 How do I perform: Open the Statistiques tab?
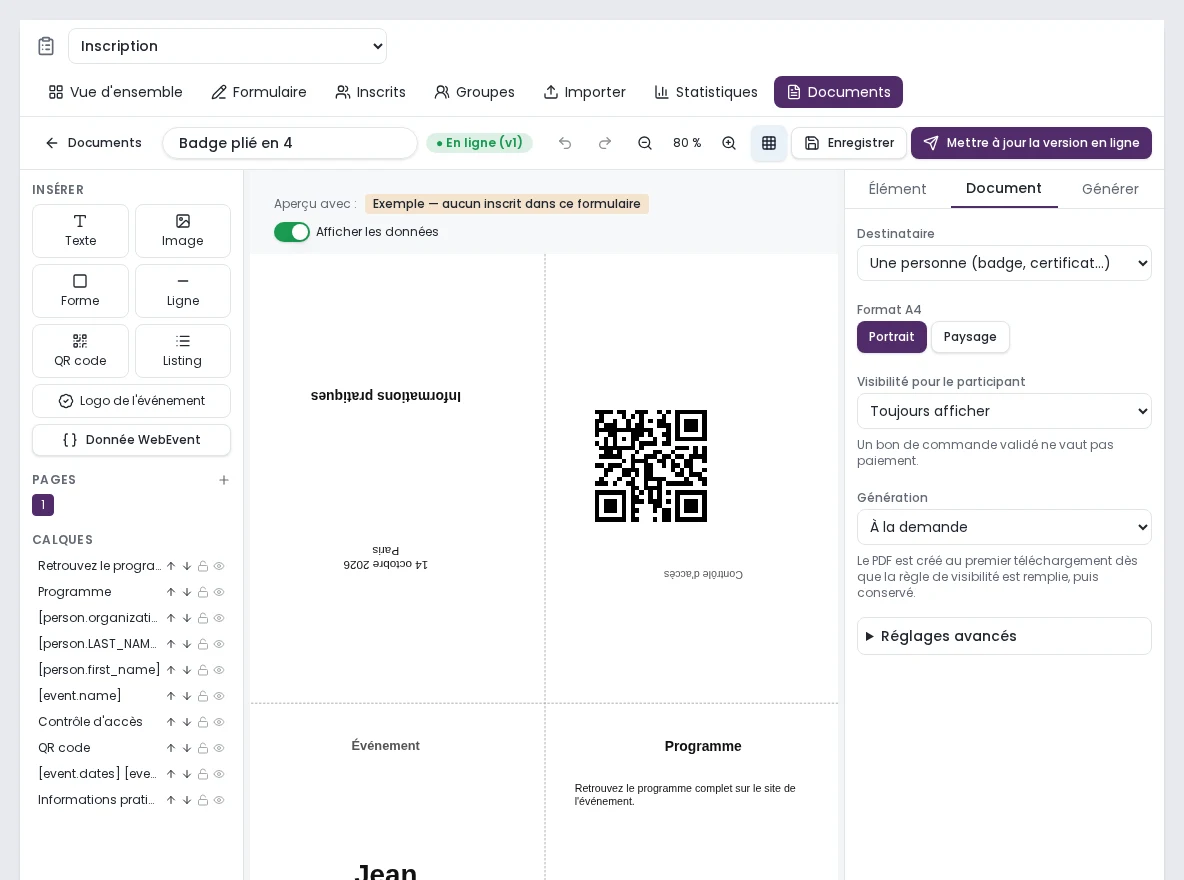point(705,92)
